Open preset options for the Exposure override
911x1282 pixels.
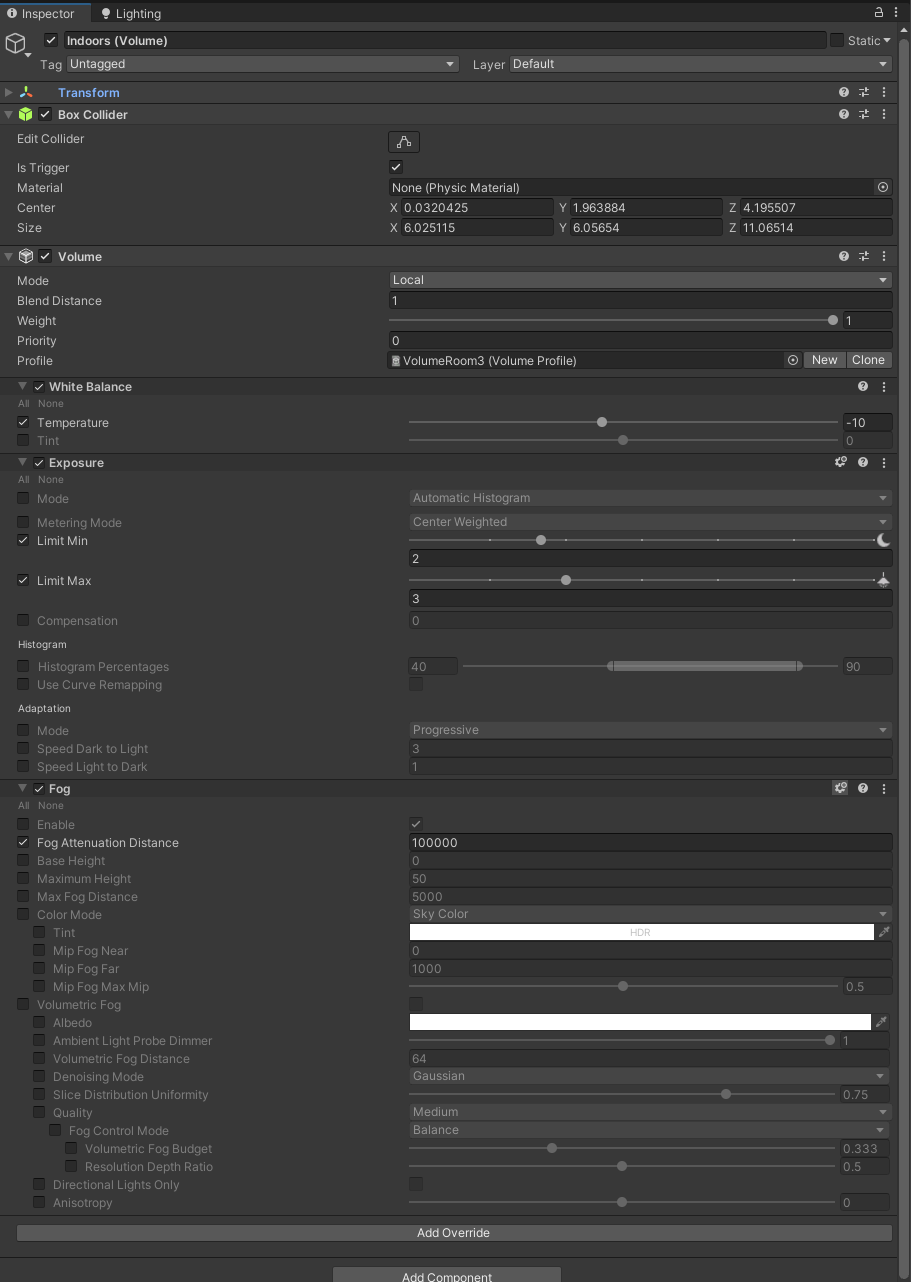(840, 462)
